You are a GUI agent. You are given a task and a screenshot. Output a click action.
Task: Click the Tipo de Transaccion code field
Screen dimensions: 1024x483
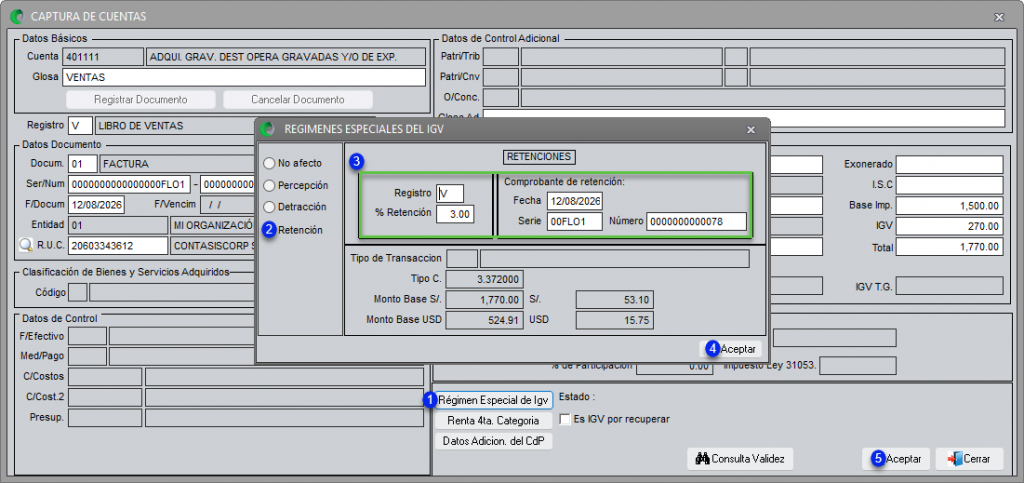(462, 259)
